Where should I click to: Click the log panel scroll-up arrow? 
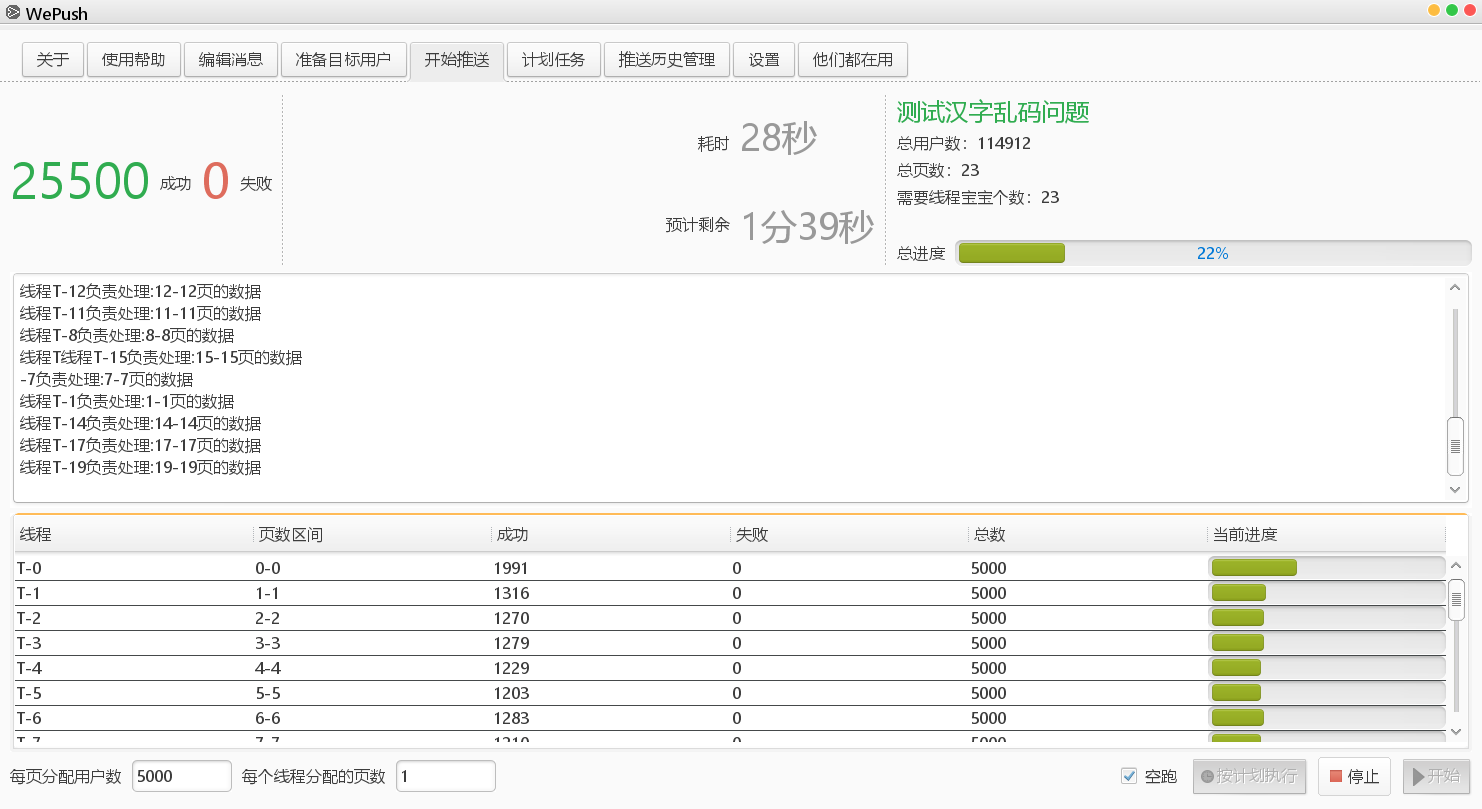(x=1455, y=288)
